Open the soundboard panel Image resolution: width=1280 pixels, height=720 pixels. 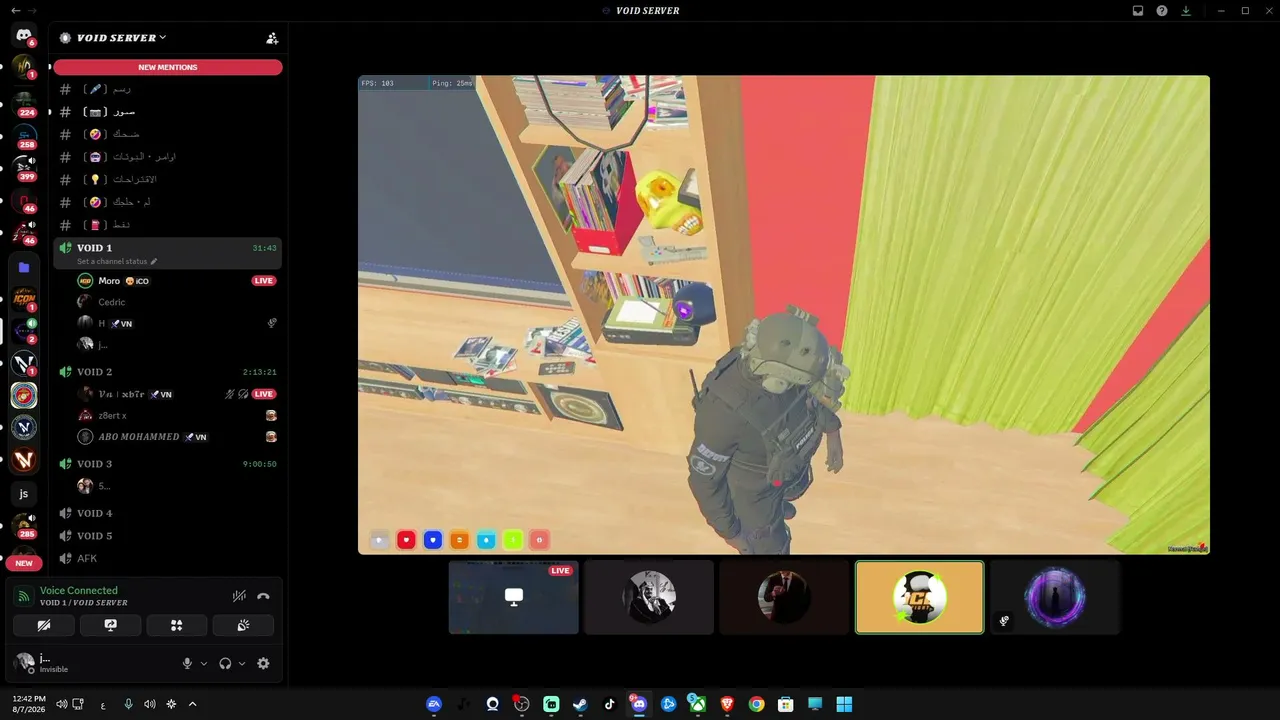point(243,625)
